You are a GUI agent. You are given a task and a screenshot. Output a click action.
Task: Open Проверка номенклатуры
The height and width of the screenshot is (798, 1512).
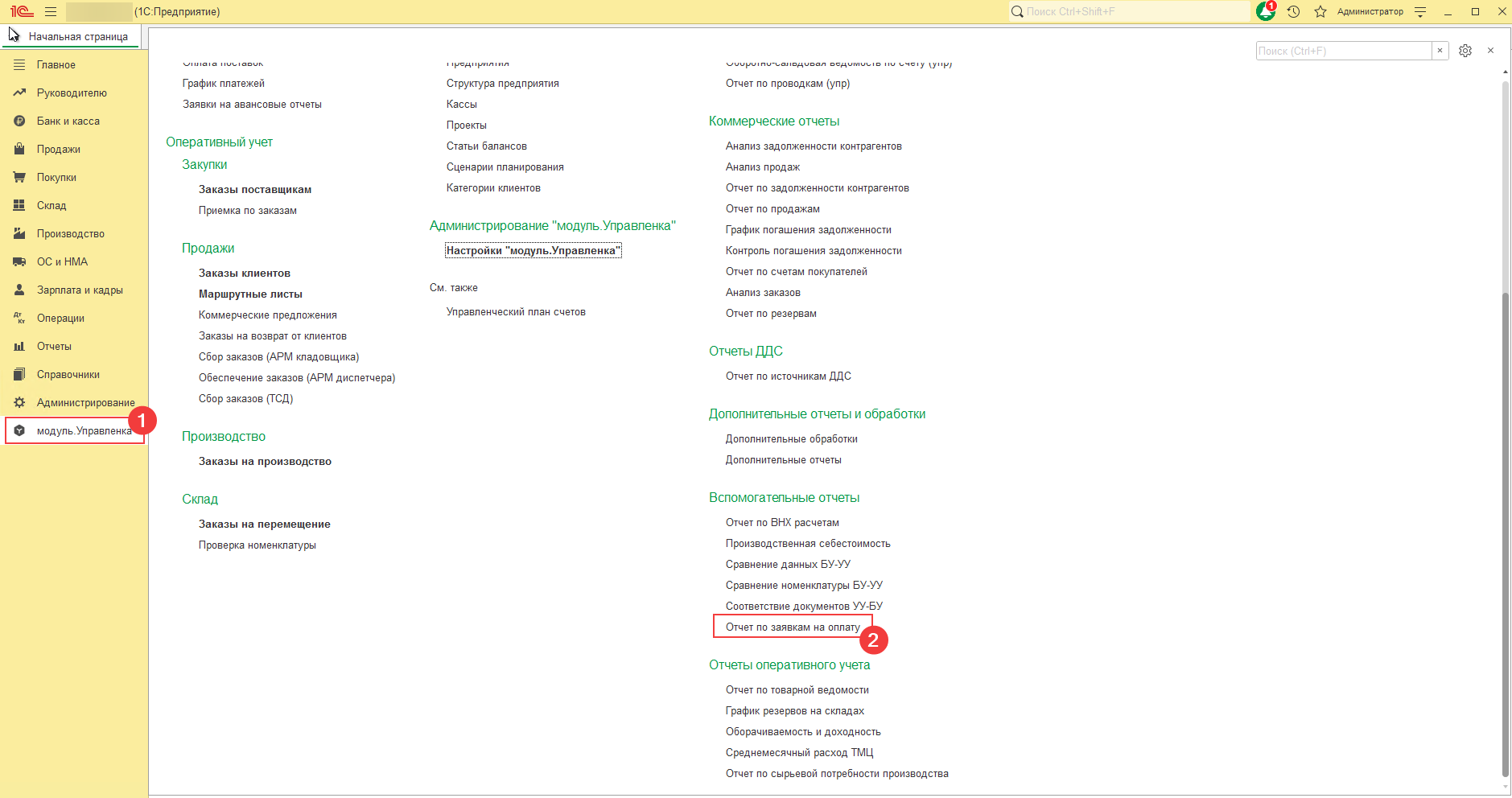pos(257,545)
